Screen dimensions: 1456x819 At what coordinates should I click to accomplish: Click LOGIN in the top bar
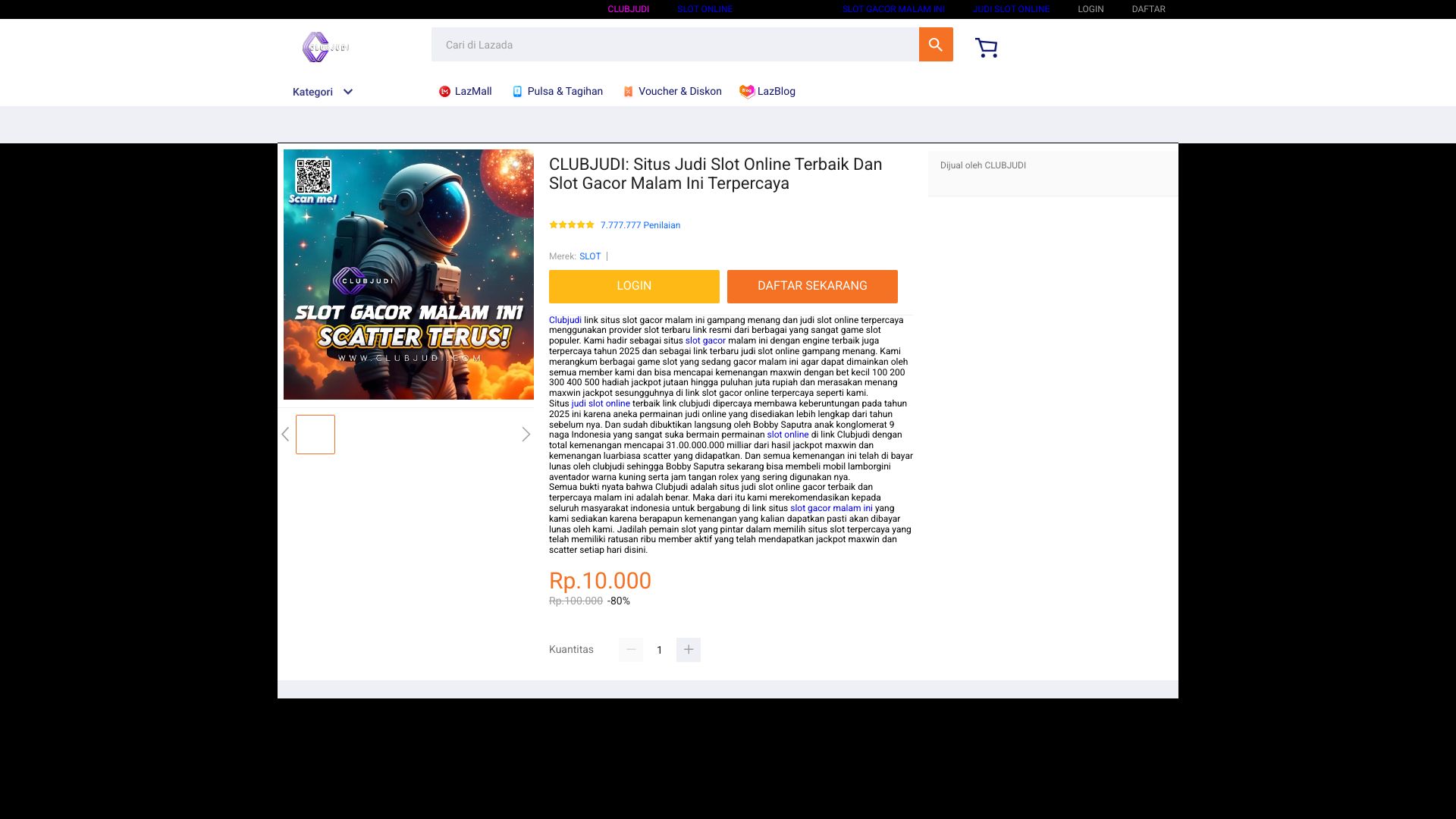(x=1090, y=9)
